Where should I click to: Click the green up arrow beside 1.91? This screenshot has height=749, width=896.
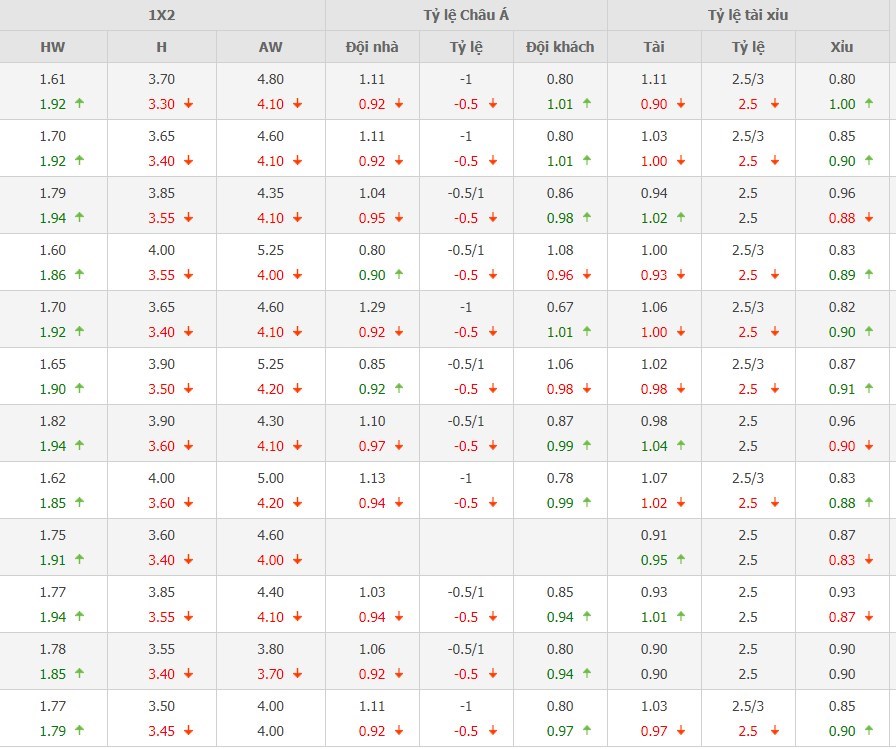click(78, 560)
